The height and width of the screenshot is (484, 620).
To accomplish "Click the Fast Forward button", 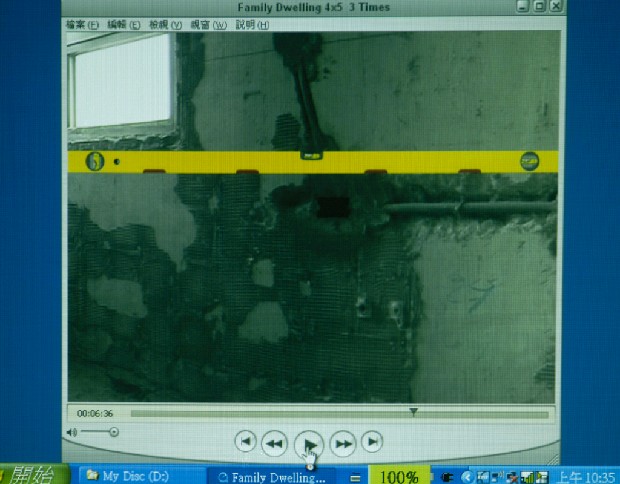I will pyautogui.click(x=343, y=442).
